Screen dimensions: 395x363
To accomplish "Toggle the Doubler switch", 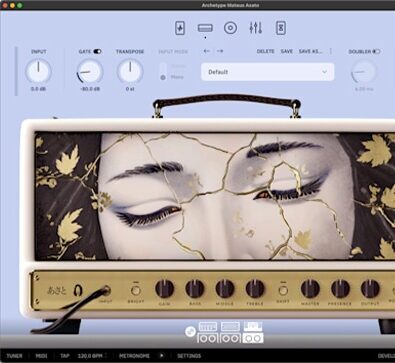I will tap(376, 51).
